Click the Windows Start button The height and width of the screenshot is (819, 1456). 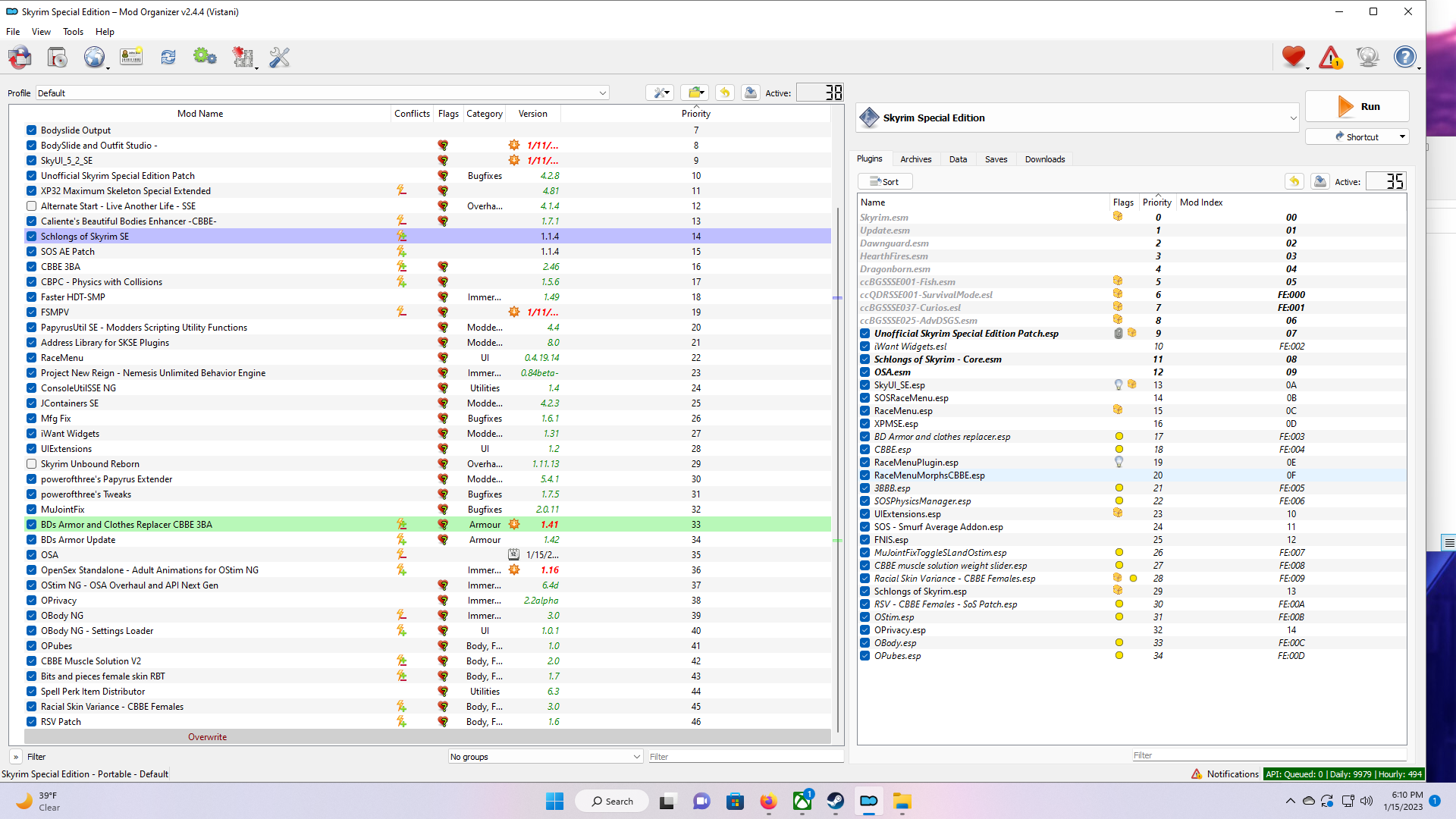(x=555, y=802)
